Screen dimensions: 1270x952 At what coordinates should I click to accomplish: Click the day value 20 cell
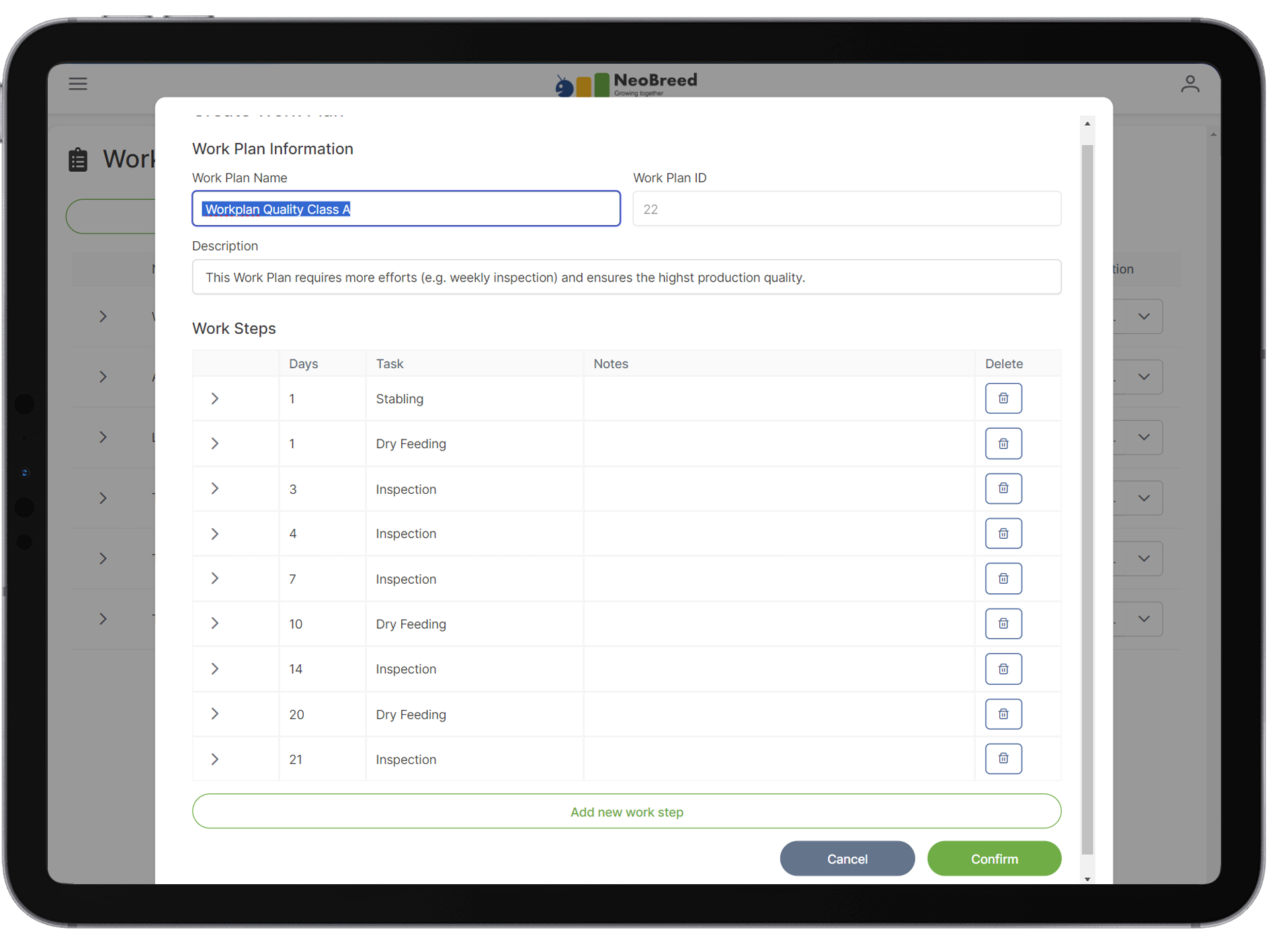[x=323, y=714]
